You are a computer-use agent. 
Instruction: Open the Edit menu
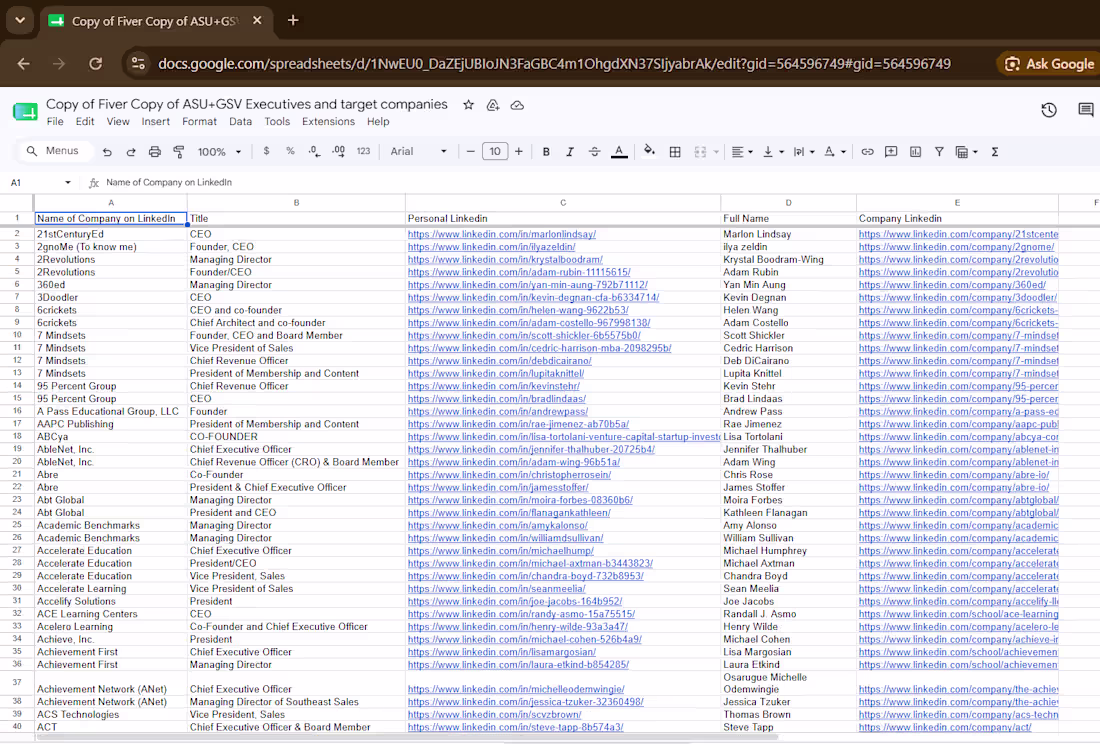(85, 121)
